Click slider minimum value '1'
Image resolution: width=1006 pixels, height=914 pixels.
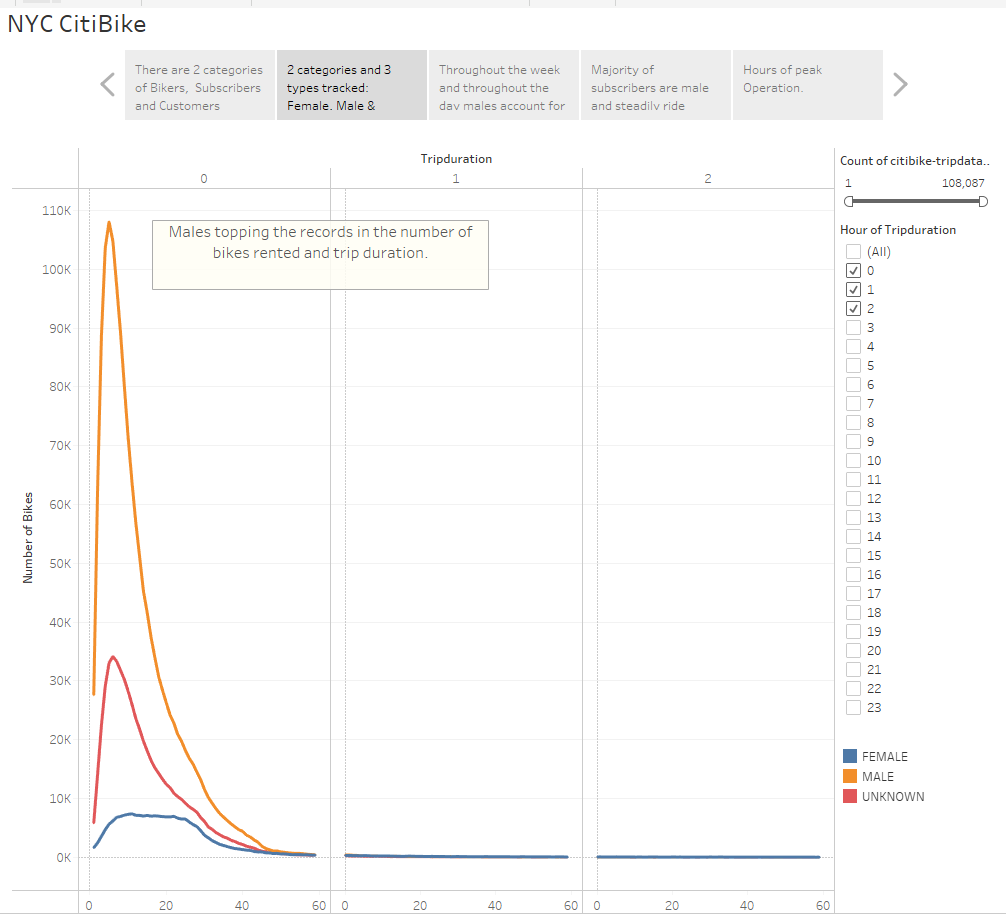pyautogui.click(x=848, y=183)
